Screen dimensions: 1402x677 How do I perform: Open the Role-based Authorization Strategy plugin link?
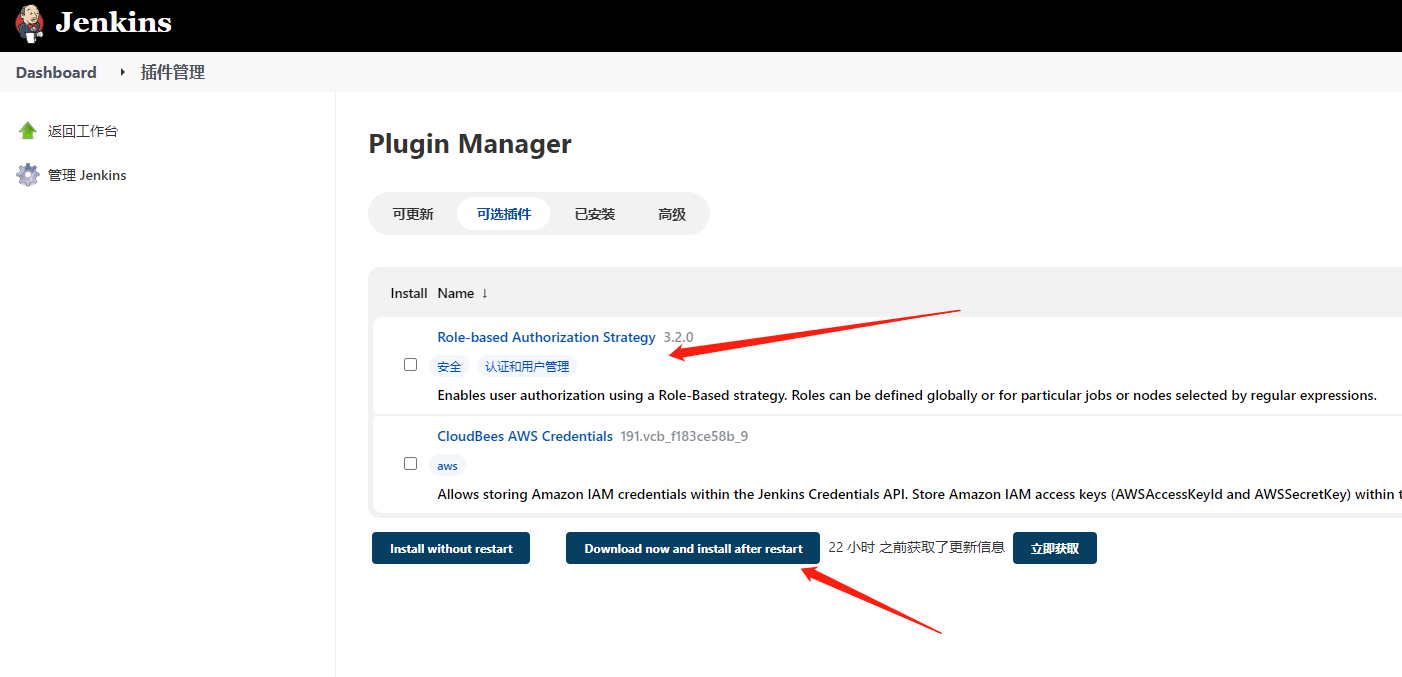546,337
